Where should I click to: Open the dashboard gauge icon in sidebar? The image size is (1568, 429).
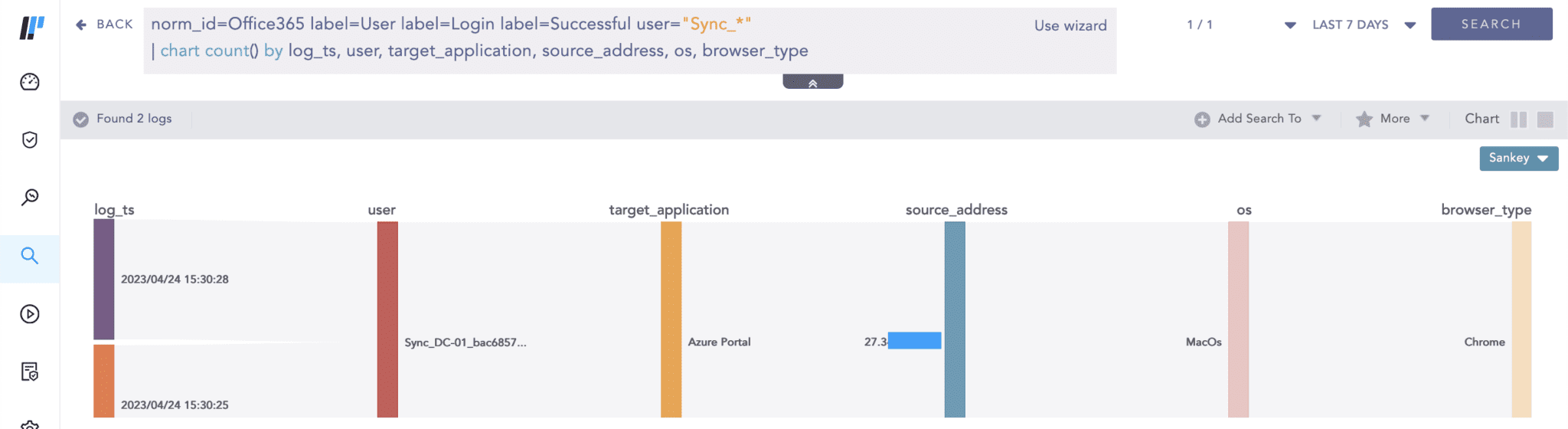[30, 82]
